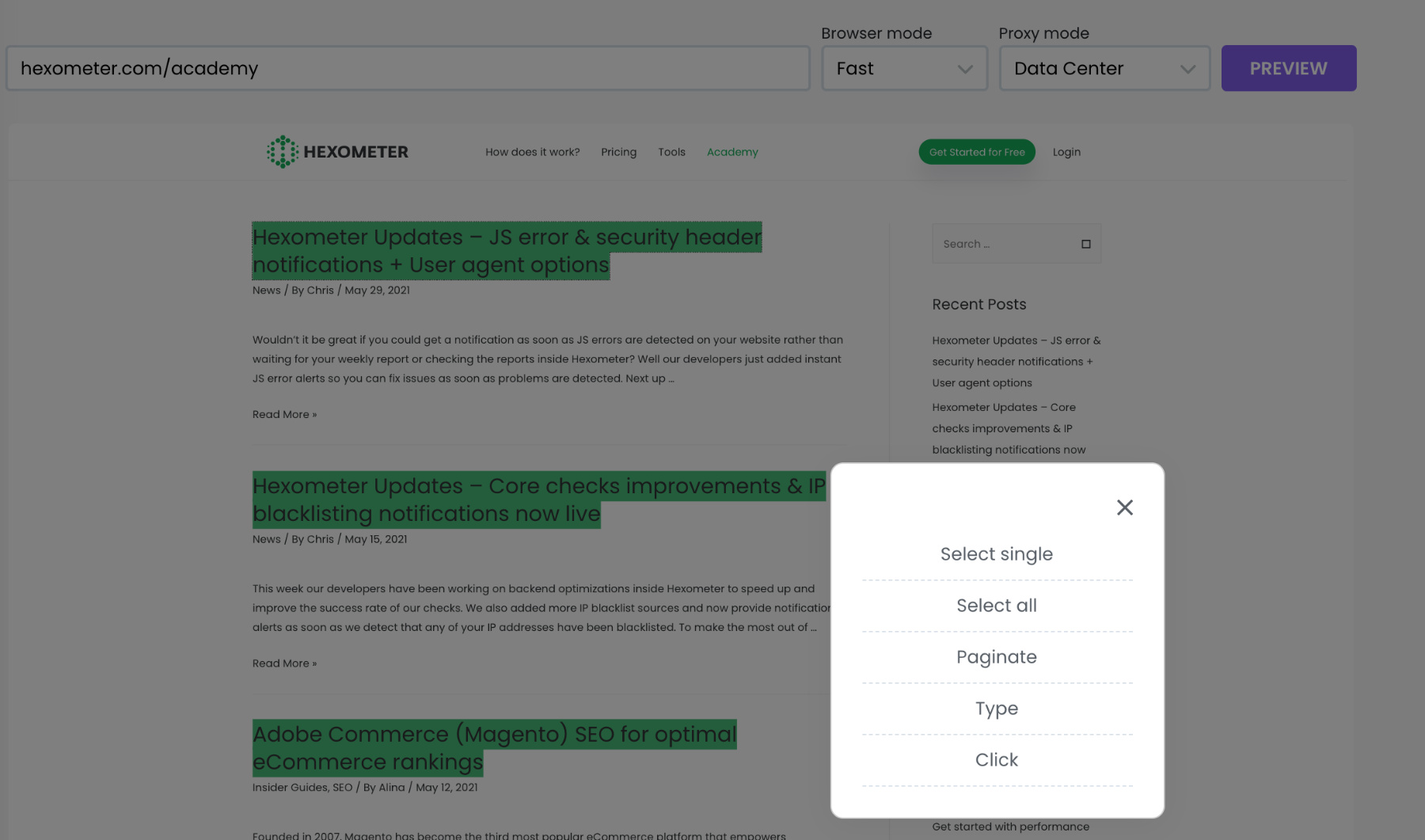Open recent post JS error & security header
The image size is (1425, 840).
coord(1016,362)
